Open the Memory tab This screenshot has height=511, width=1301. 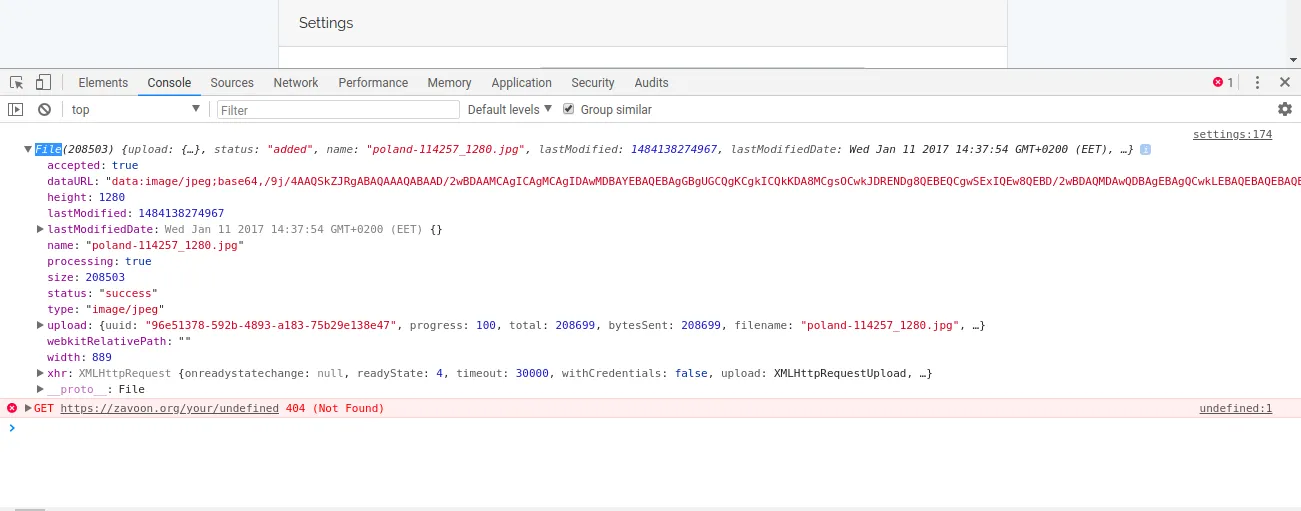(449, 83)
